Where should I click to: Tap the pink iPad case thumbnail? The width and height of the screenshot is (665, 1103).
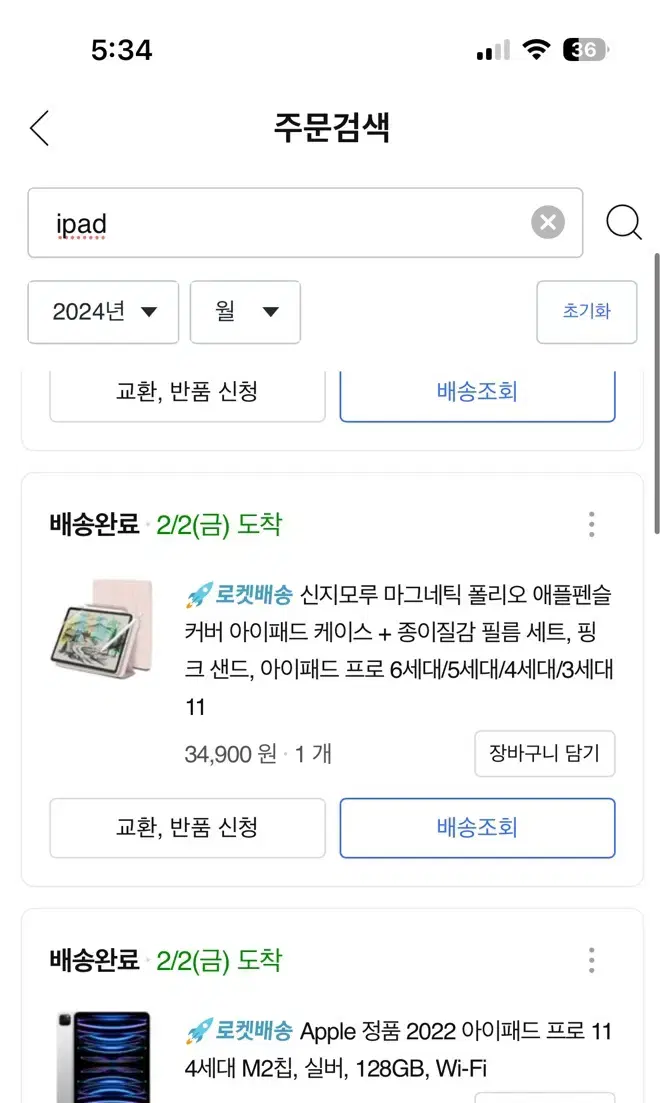pyautogui.click(x=103, y=630)
